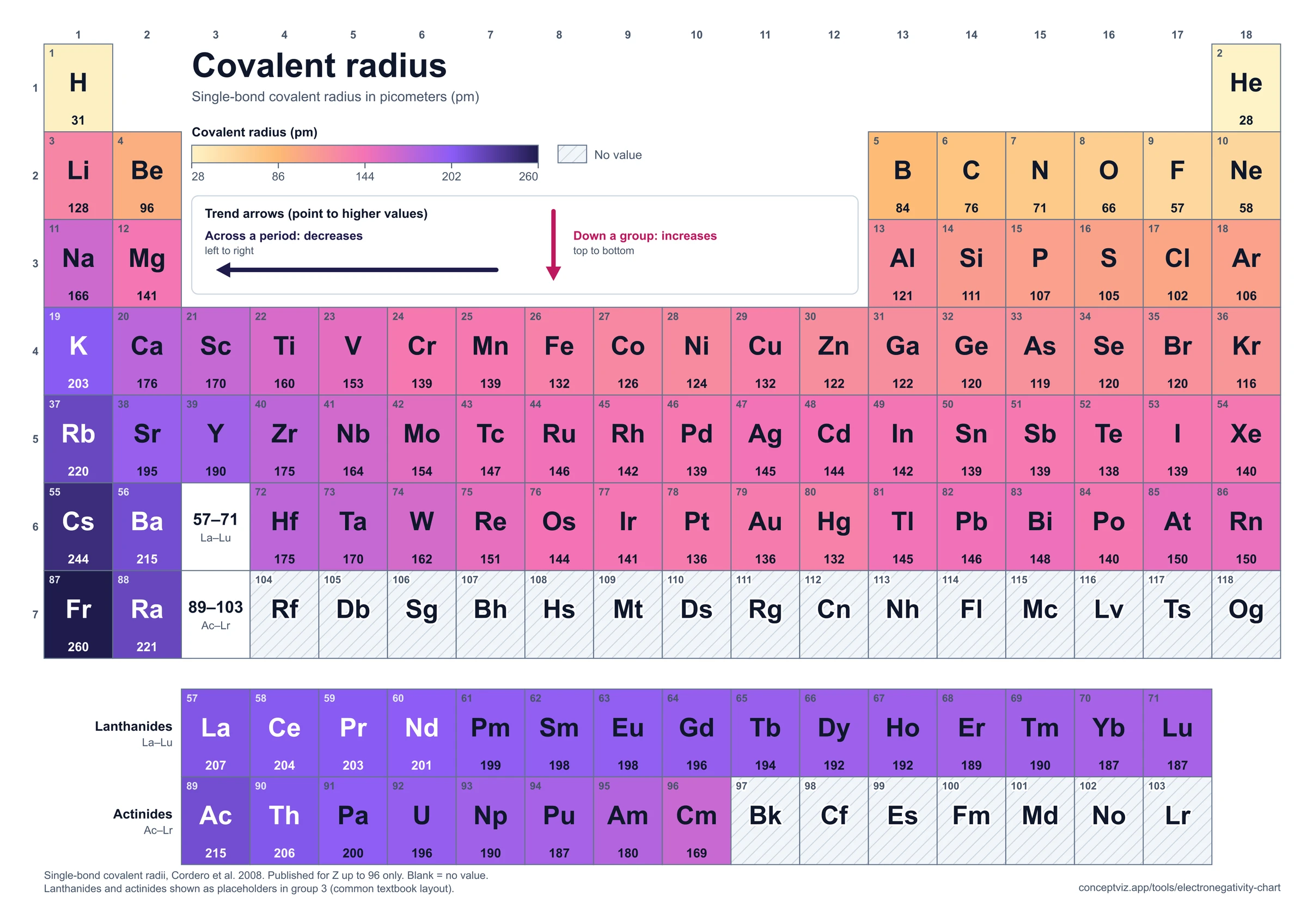Click the 'Across a period: decreases' label
This screenshot has width=1307, height=924.
coord(284,236)
